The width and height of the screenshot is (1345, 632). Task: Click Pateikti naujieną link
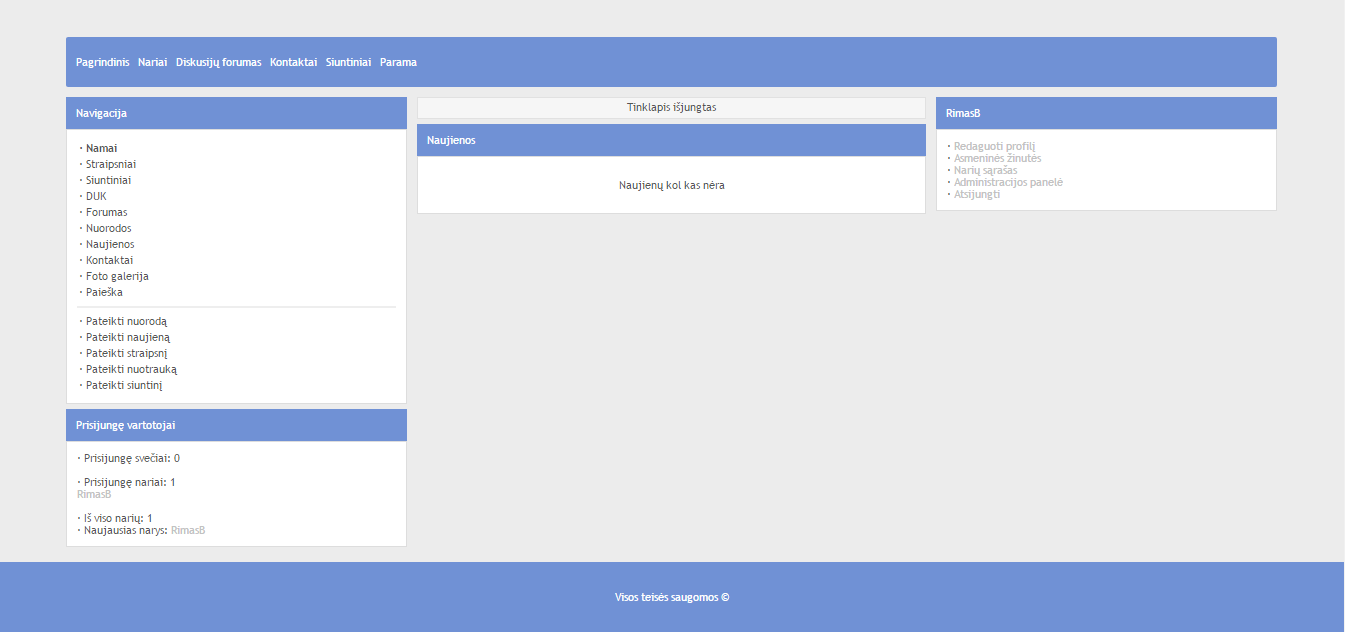coord(127,337)
